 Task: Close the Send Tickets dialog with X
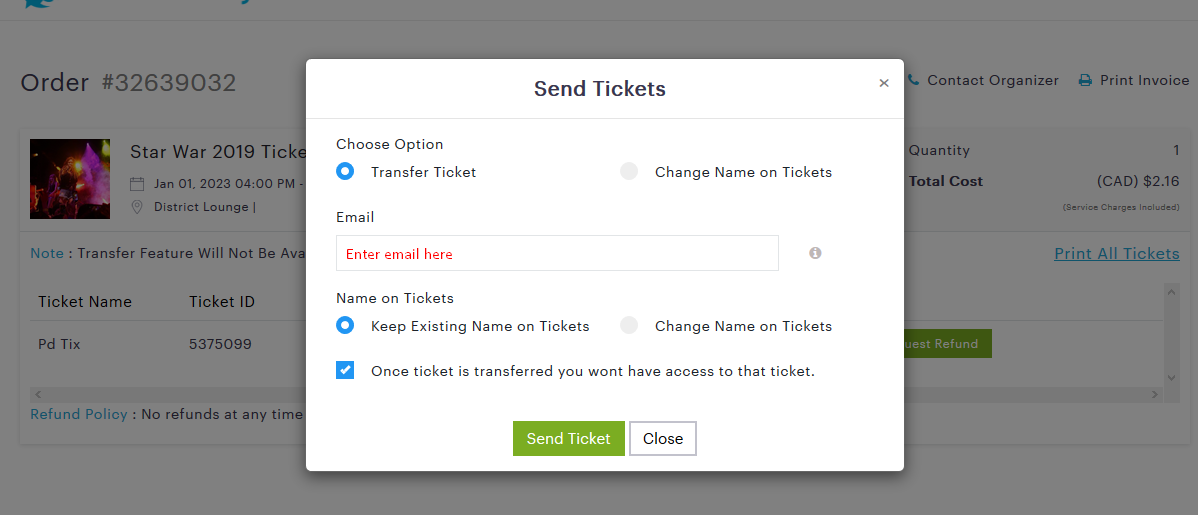884,83
